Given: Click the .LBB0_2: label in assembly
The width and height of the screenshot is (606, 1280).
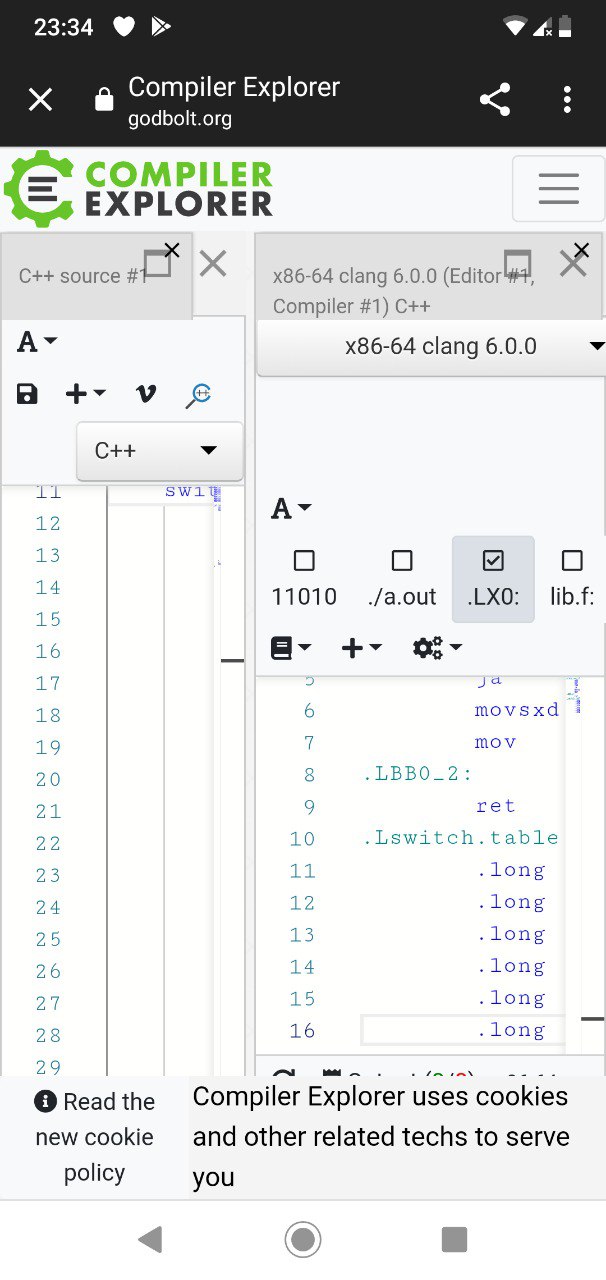Looking at the screenshot, I should [417, 774].
